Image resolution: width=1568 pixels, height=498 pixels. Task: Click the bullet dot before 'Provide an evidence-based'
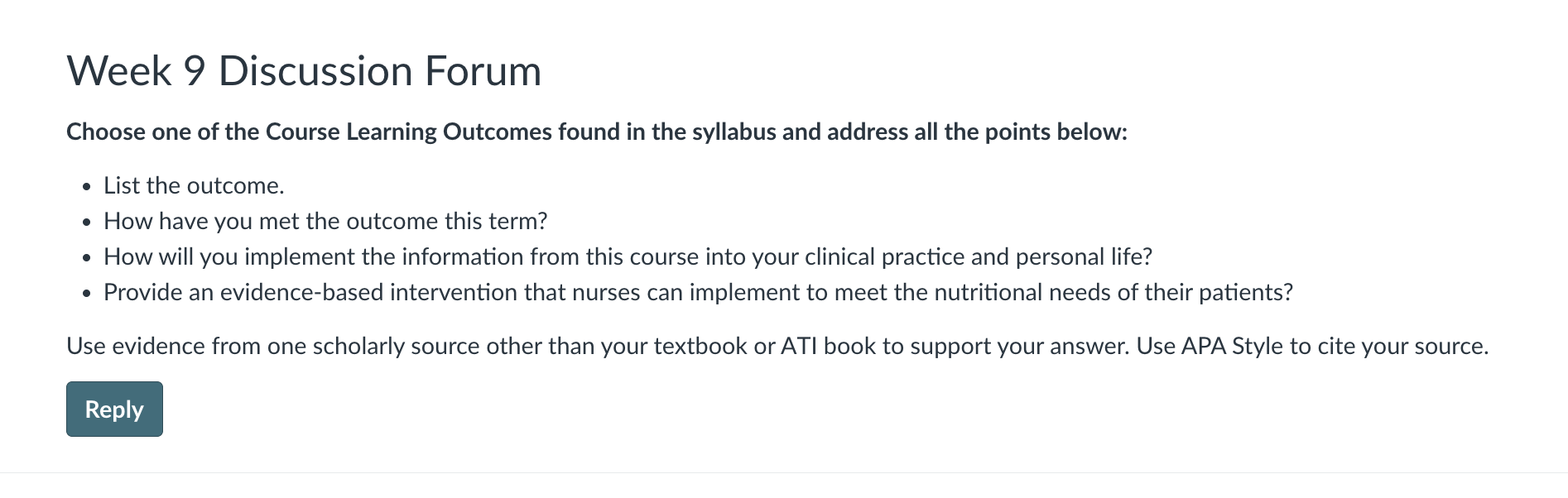click(87, 294)
